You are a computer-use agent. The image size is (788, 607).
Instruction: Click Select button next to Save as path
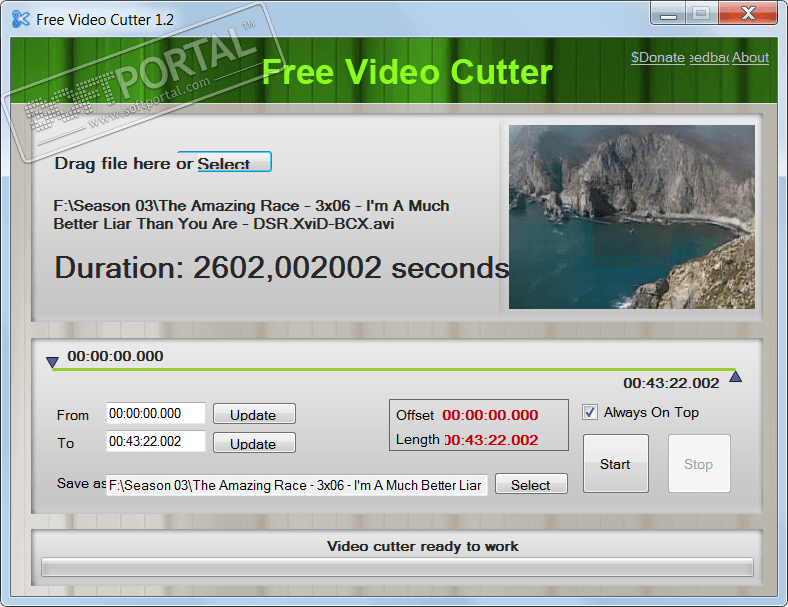tap(531, 484)
